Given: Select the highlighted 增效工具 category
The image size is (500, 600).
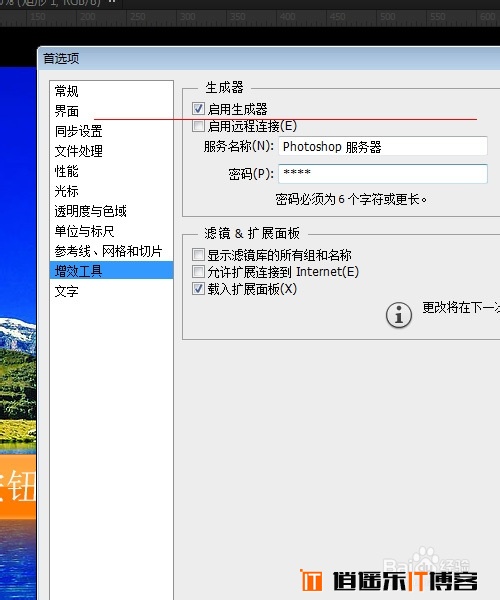Looking at the screenshot, I should click(x=111, y=271).
